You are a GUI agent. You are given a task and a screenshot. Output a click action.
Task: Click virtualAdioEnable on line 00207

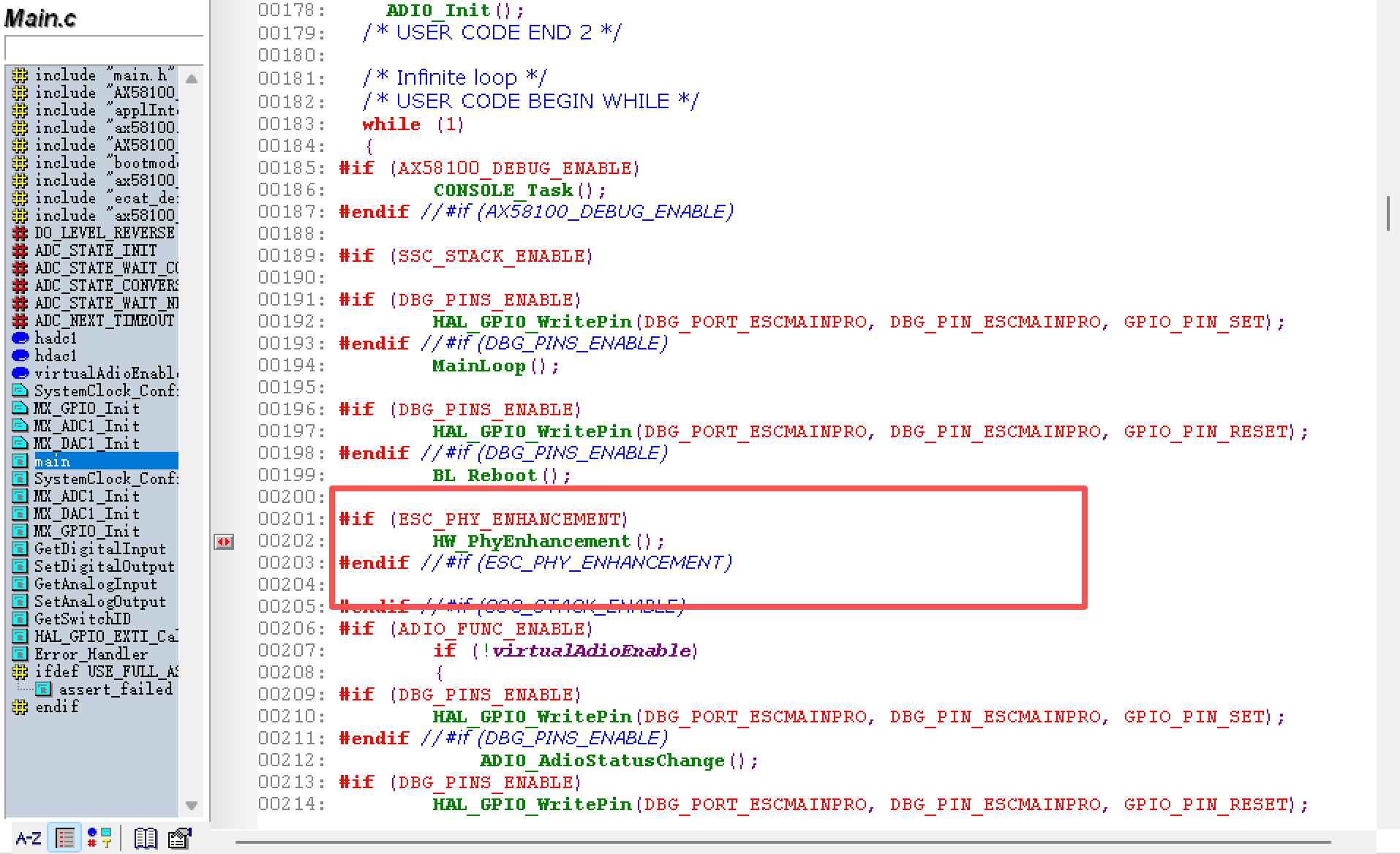pos(591,651)
